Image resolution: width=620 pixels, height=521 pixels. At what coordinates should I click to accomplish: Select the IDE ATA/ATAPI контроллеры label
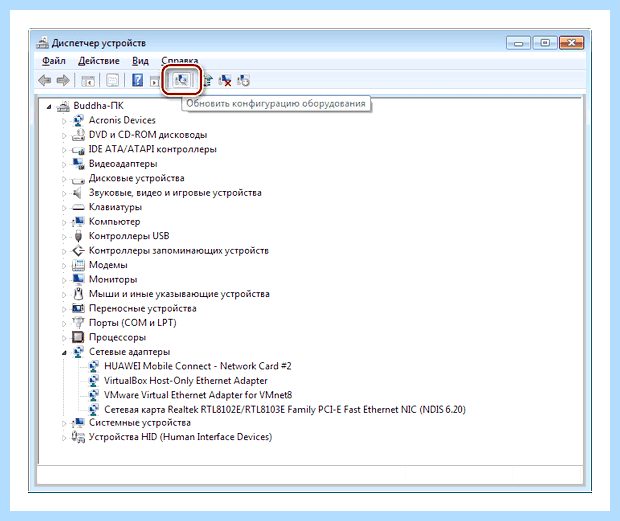pyautogui.click(x=153, y=149)
